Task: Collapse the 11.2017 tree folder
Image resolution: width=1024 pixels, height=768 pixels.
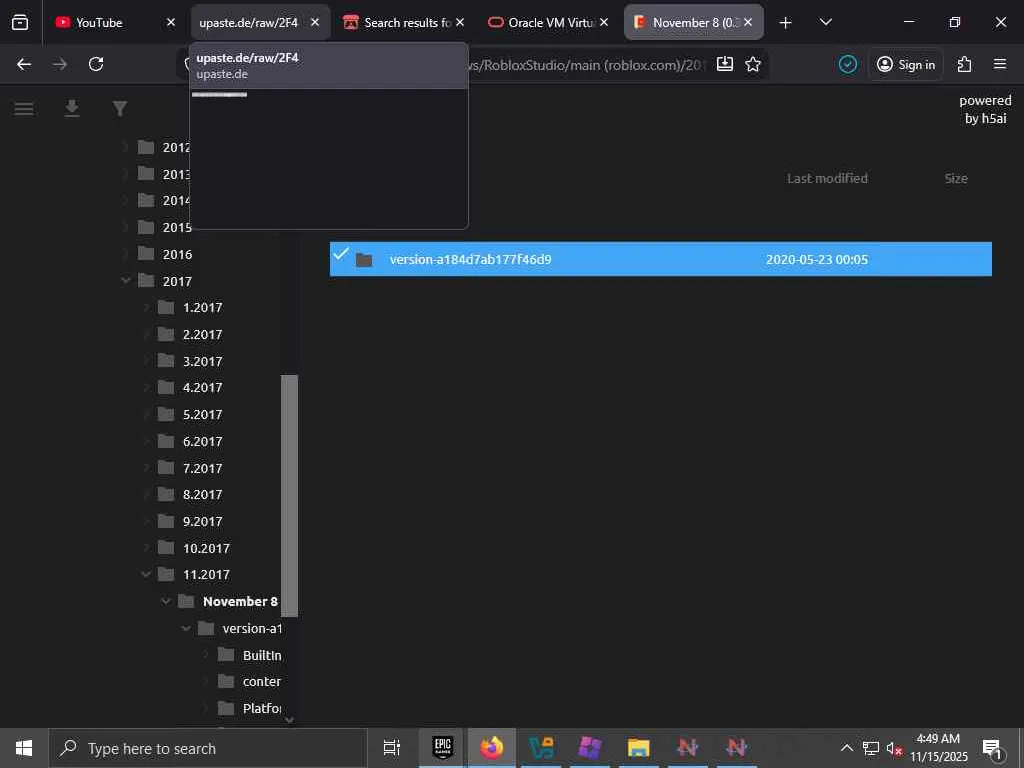Action: pyautogui.click(x=146, y=575)
